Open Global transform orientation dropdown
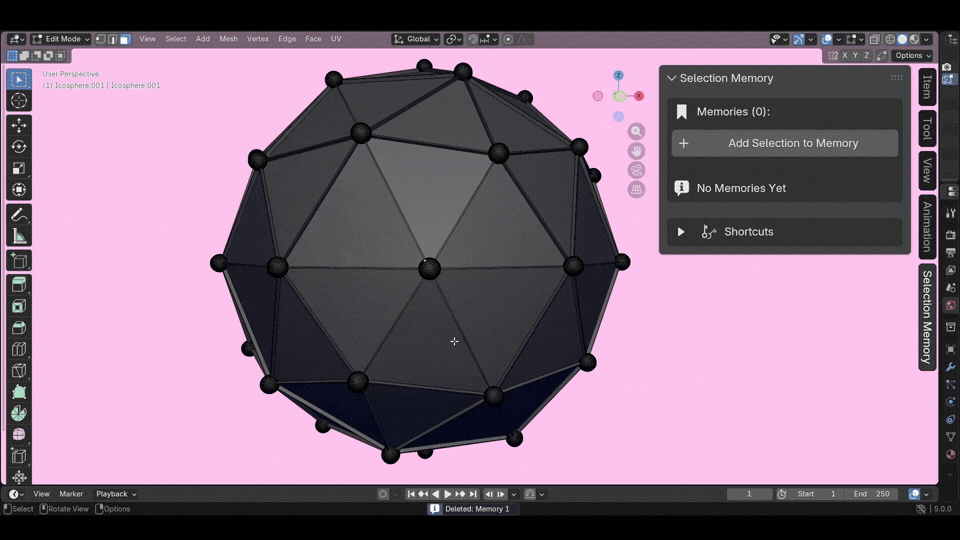 coord(416,39)
